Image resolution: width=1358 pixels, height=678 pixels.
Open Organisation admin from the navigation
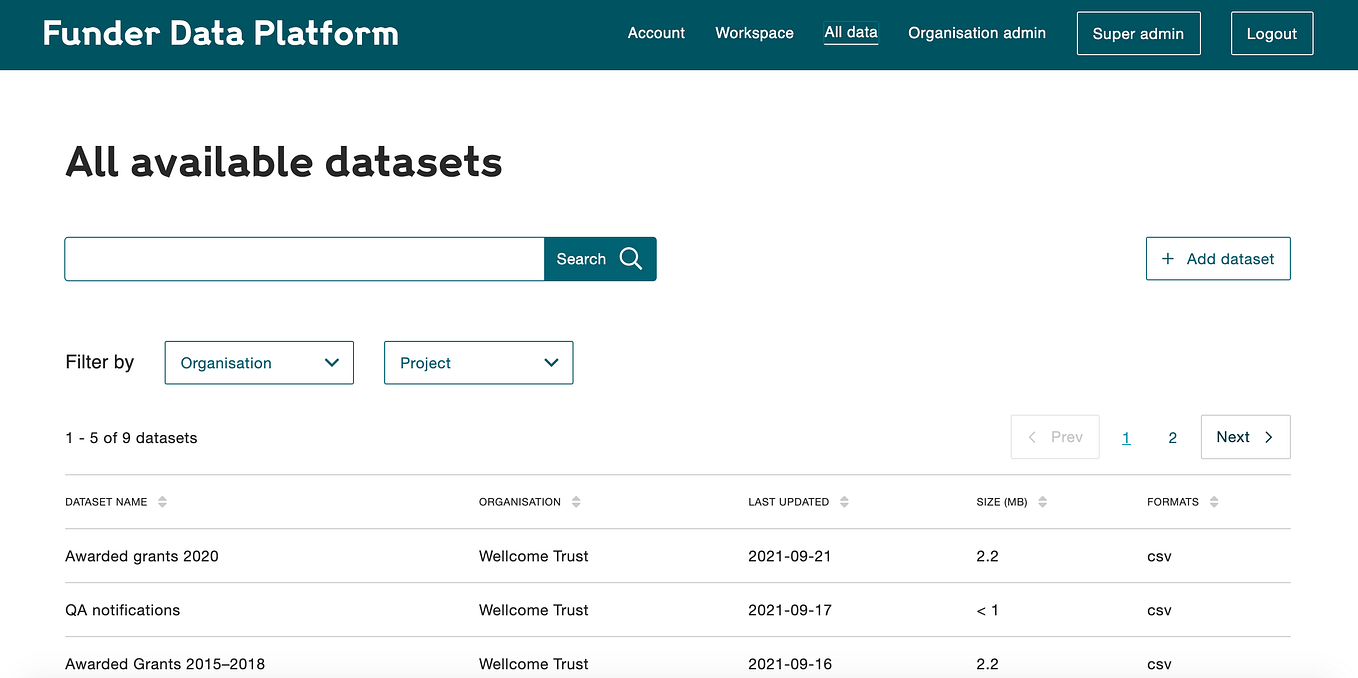976,32
